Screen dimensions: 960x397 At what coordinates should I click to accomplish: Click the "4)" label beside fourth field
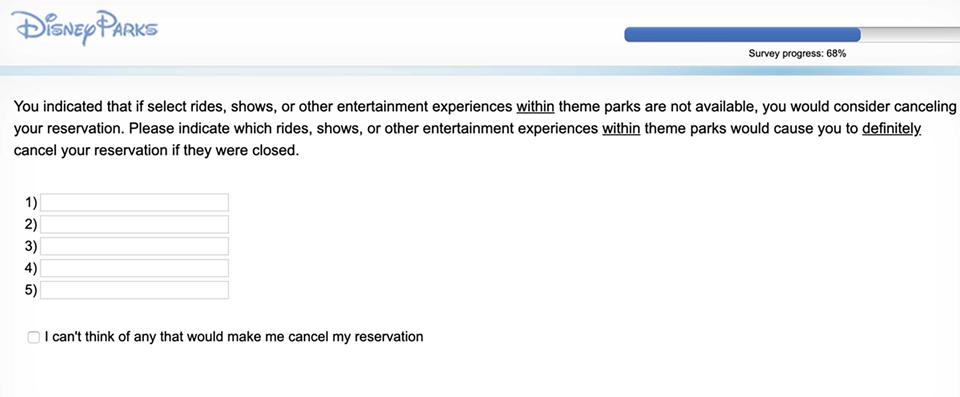pyautogui.click(x=31, y=268)
